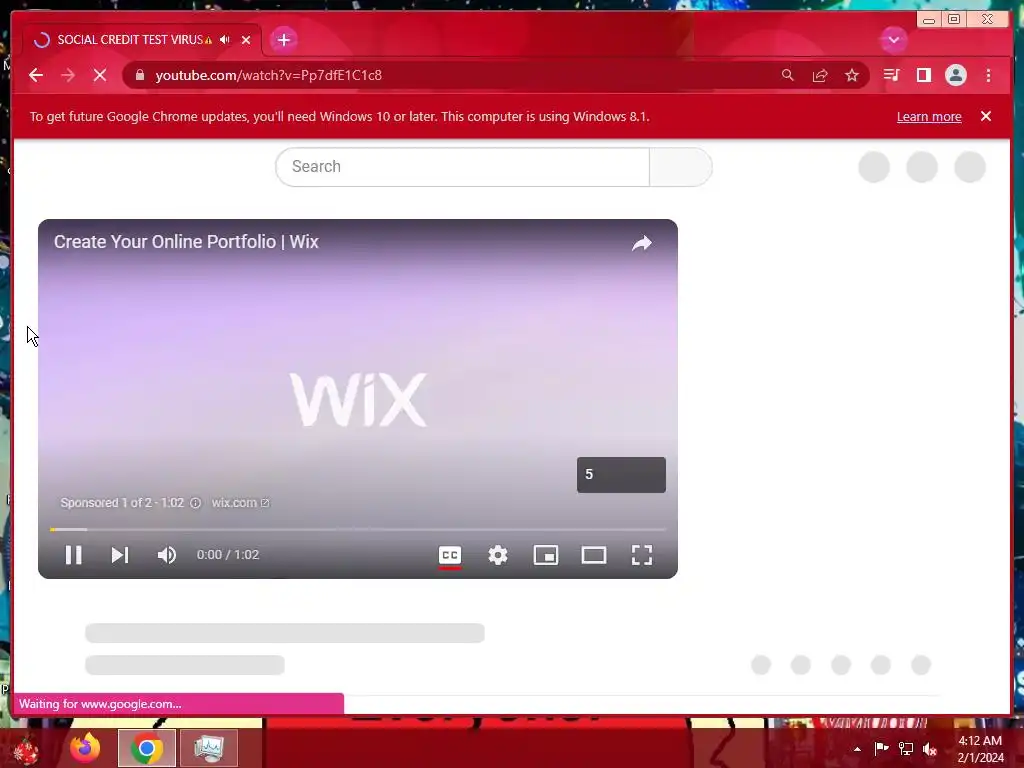Open the Chrome three-dot menu
Image resolution: width=1024 pixels, height=768 pixels.
988,75
